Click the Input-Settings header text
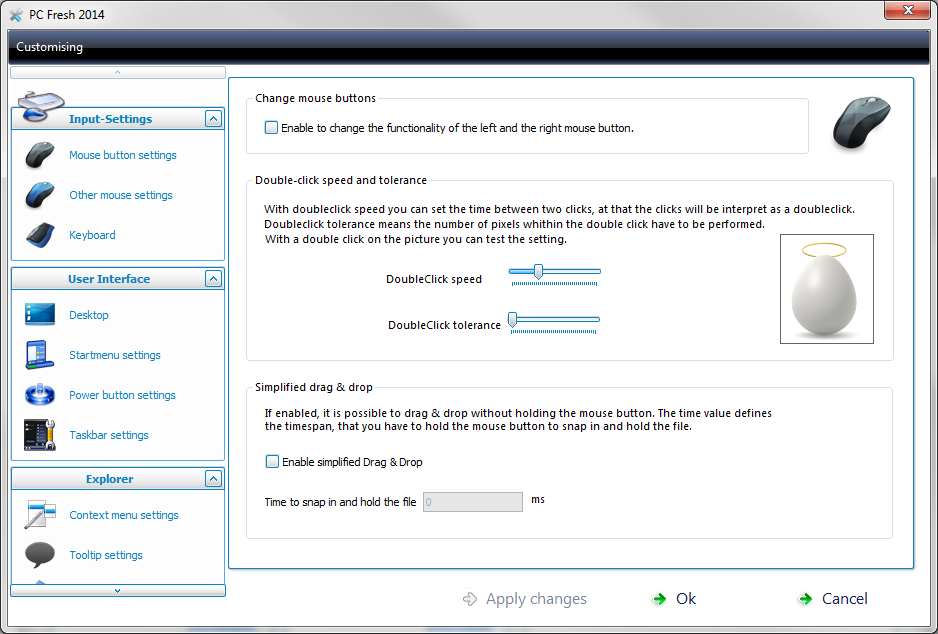Image resolution: width=938 pixels, height=634 pixels. pos(111,119)
